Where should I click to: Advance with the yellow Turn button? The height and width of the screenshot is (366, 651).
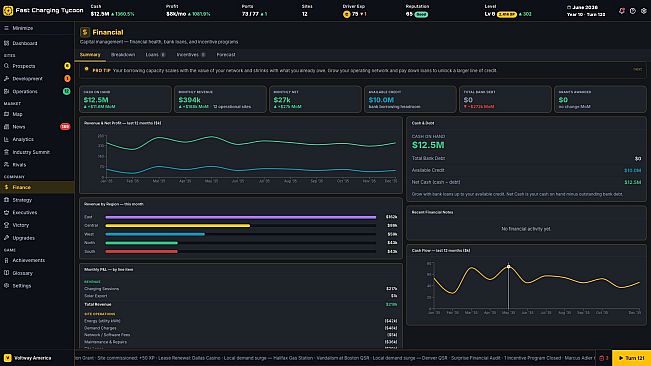click(x=631, y=358)
